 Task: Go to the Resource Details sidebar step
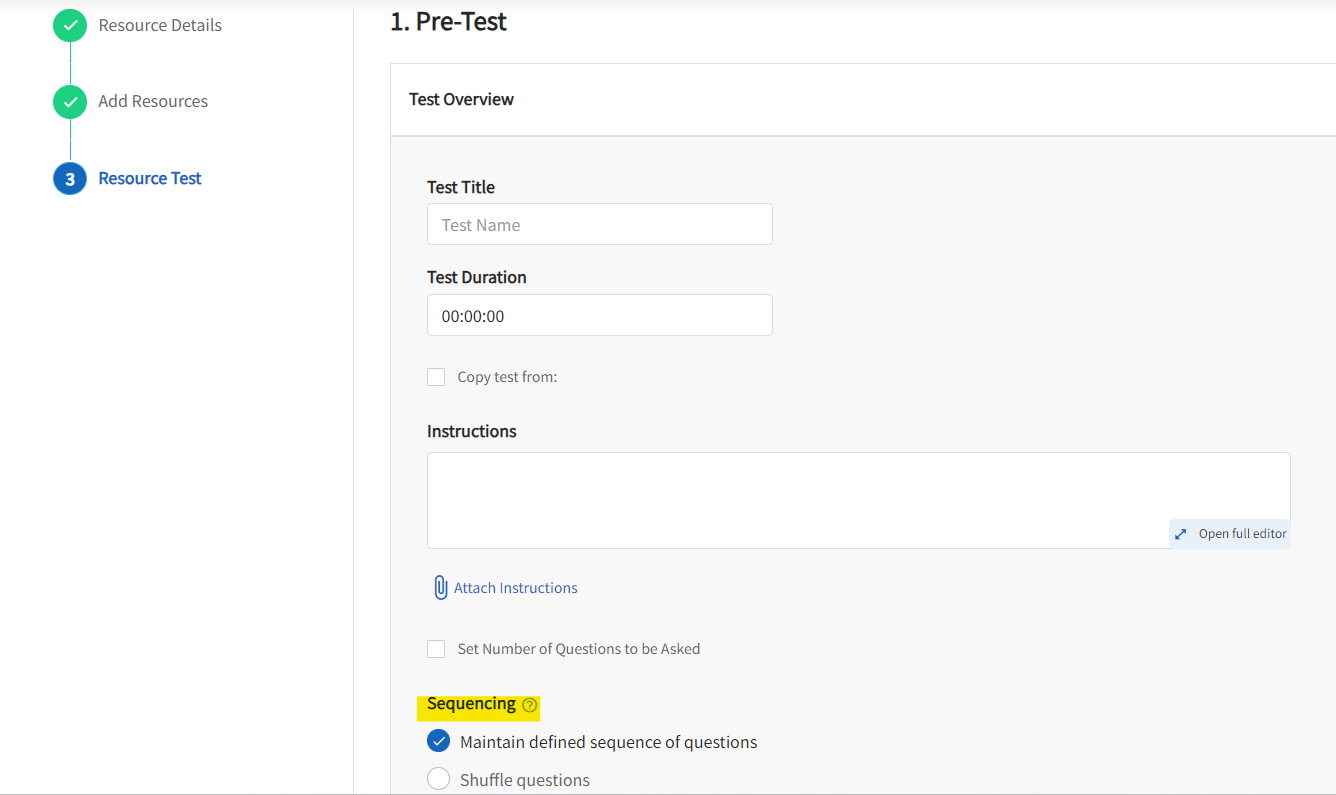pos(159,25)
